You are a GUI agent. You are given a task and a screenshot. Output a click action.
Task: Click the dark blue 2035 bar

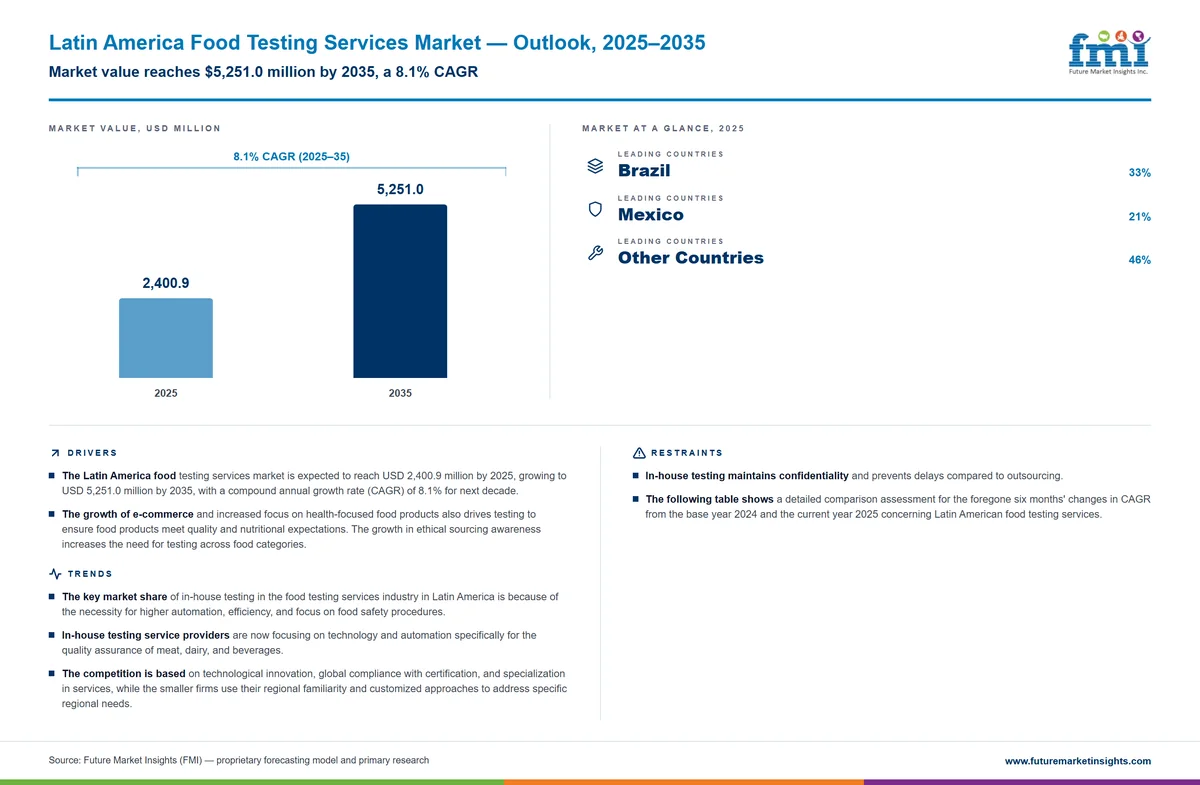[x=400, y=291]
